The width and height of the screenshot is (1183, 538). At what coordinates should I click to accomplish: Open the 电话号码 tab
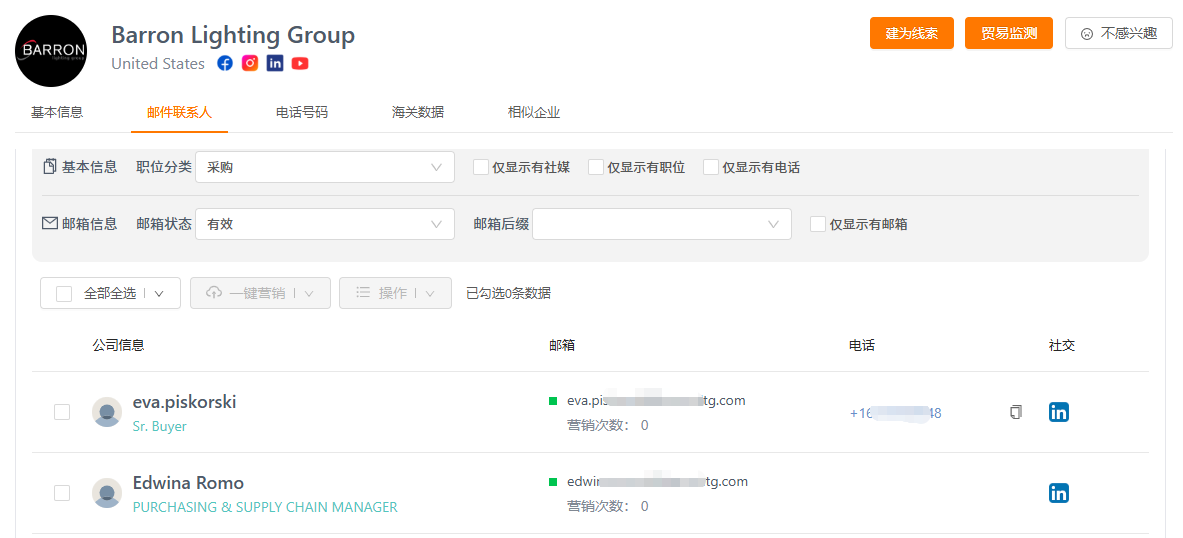302,112
